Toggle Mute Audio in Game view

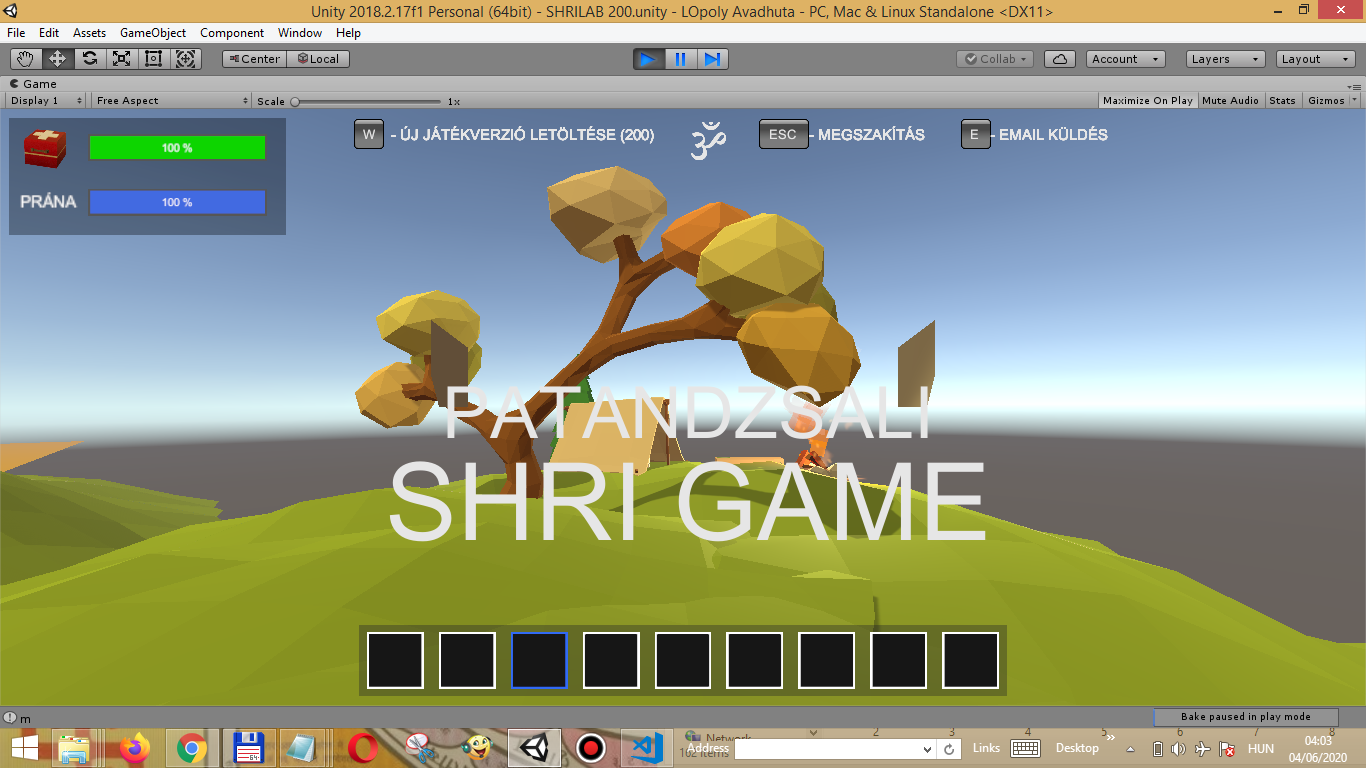[1230, 101]
